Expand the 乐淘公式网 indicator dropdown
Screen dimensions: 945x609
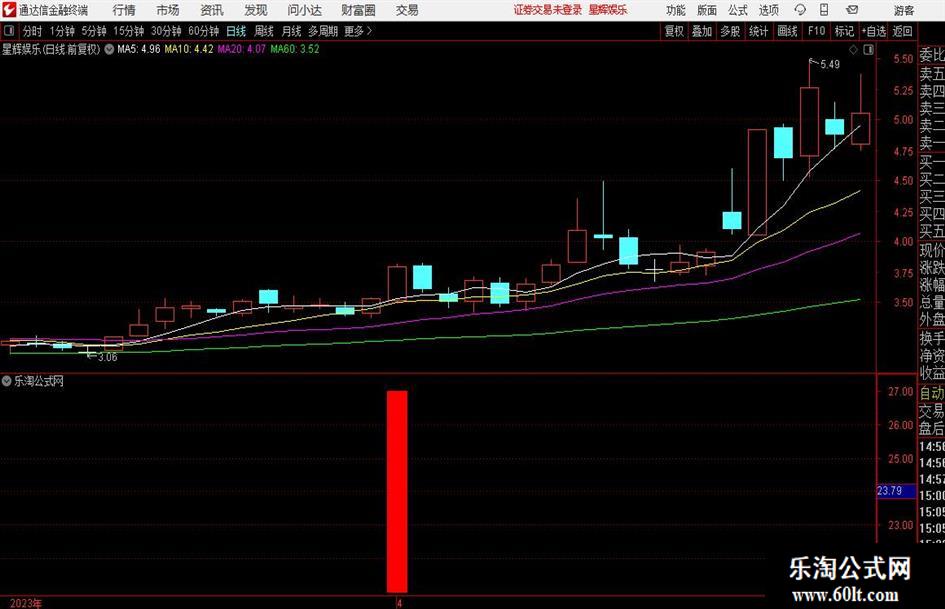click(x=7, y=381)
